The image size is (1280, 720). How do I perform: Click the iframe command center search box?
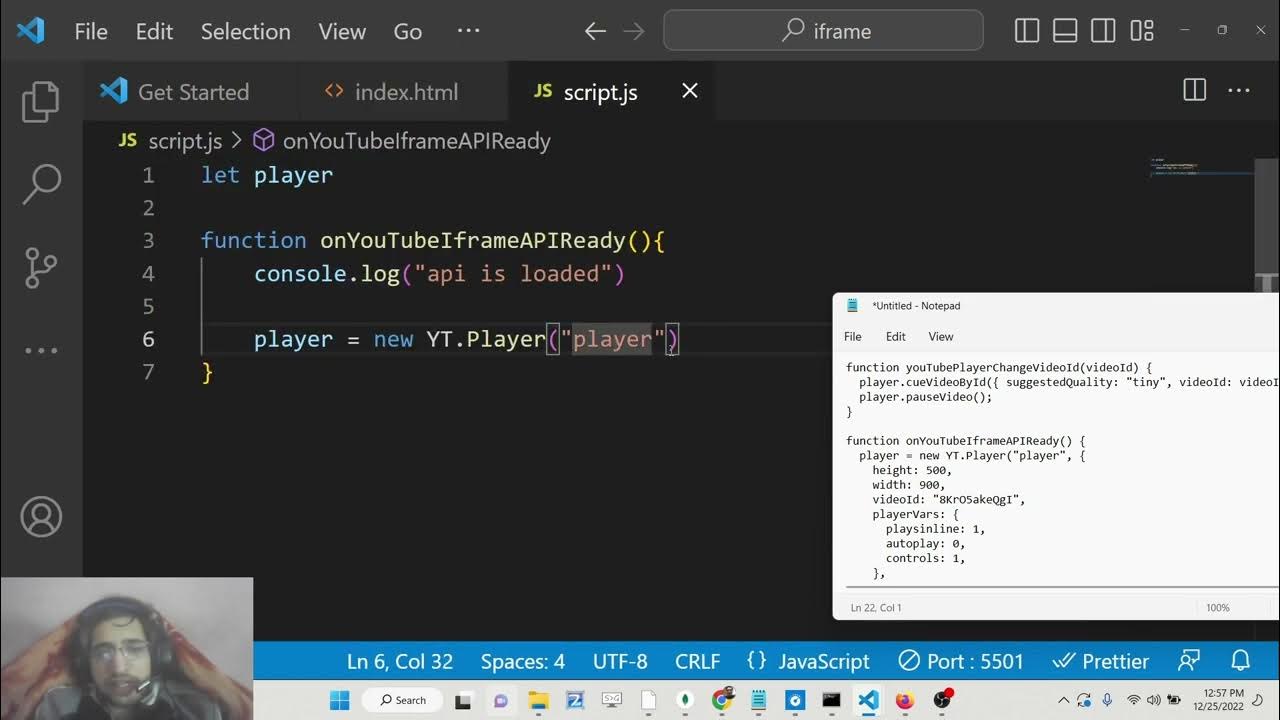pyautogui.click(x=823, y=31)
